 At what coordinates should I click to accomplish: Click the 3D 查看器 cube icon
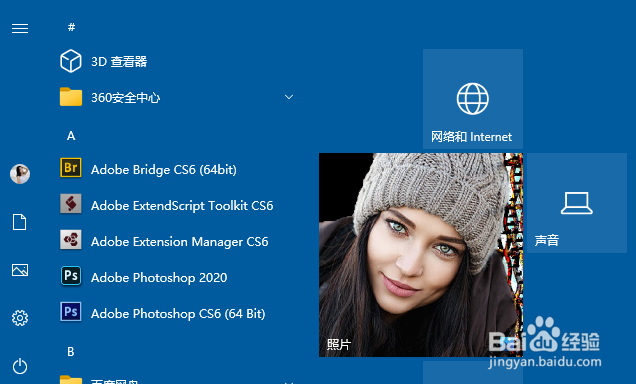click(71, 61)
